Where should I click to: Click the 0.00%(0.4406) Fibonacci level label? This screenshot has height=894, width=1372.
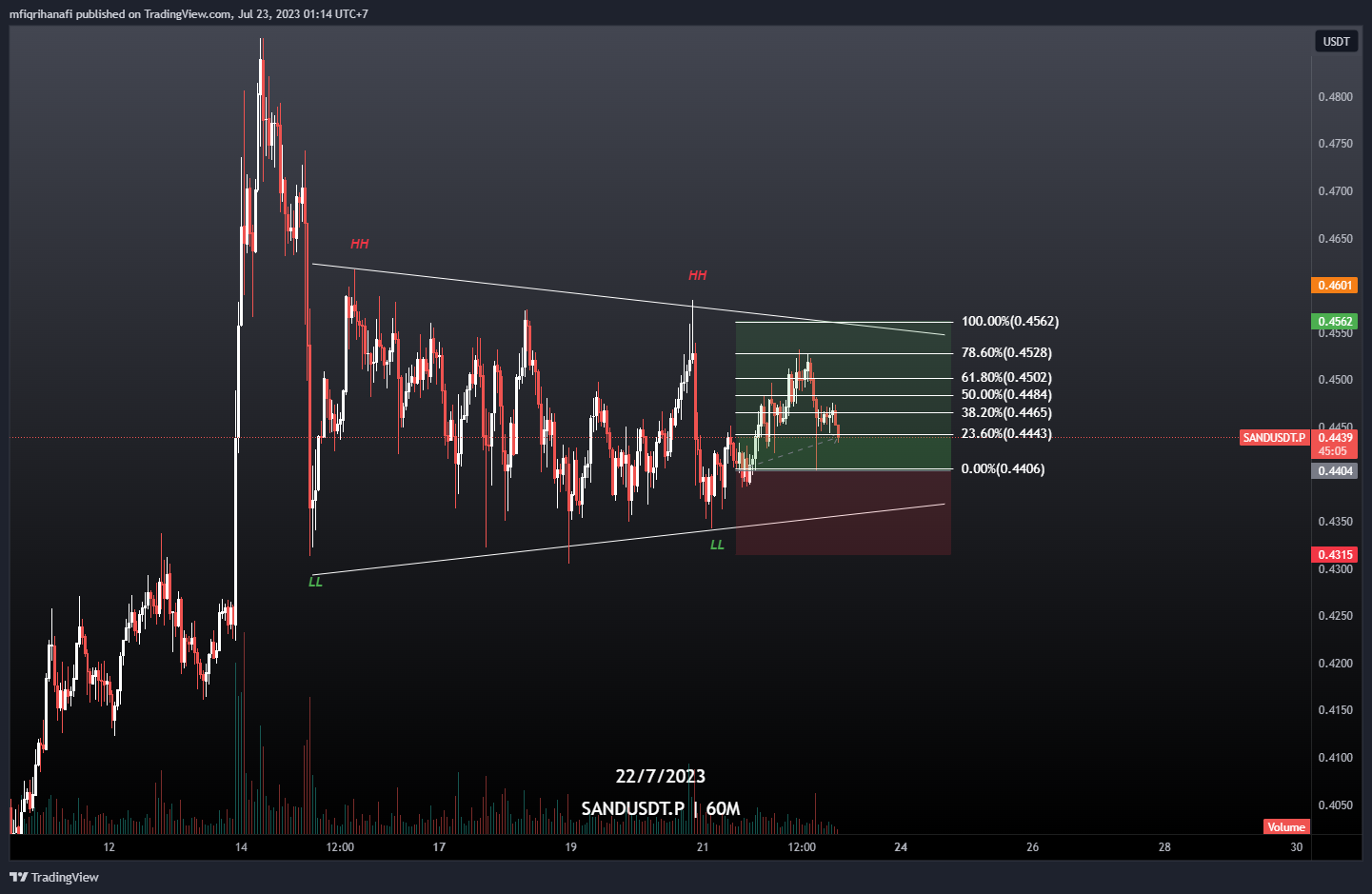[x=1003, y=469]
